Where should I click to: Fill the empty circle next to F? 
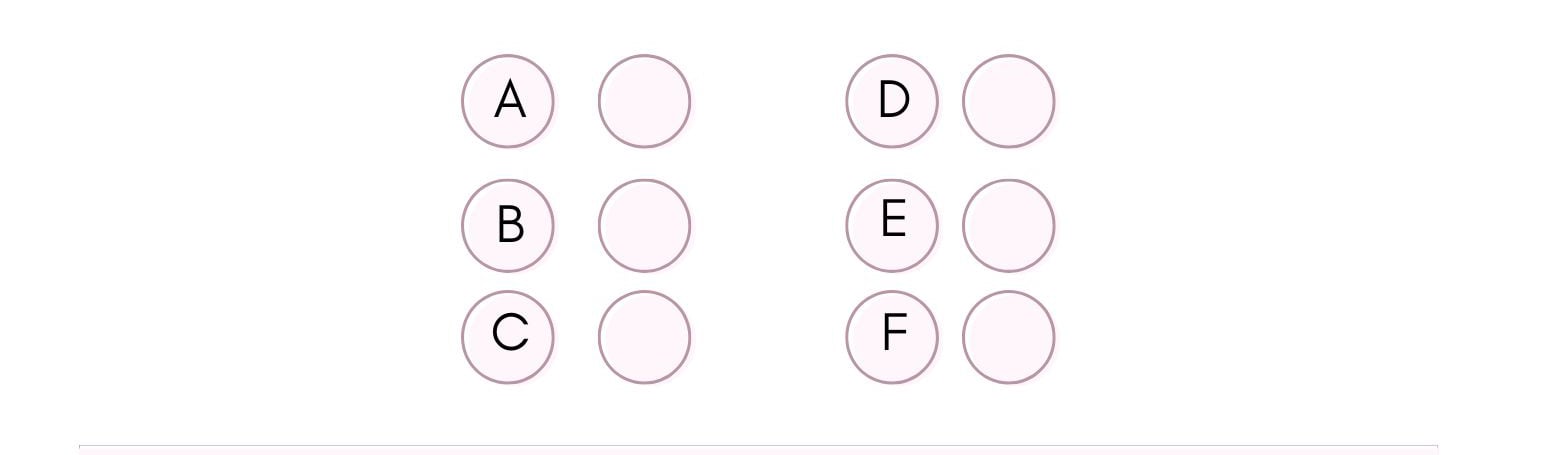(x=1008, y=337)
